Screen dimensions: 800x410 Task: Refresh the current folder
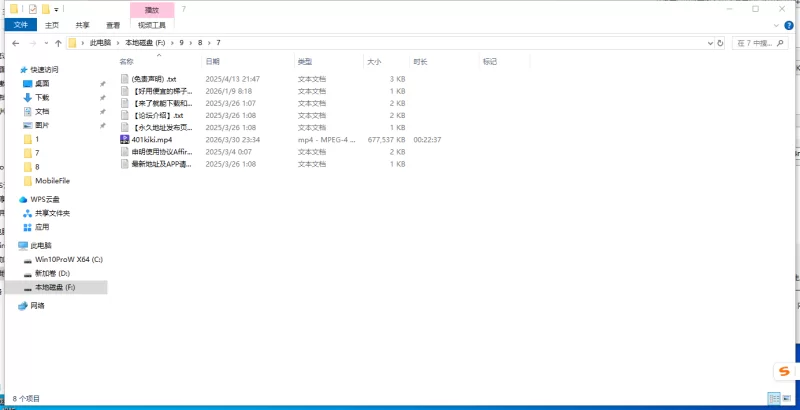coord(720,43)
